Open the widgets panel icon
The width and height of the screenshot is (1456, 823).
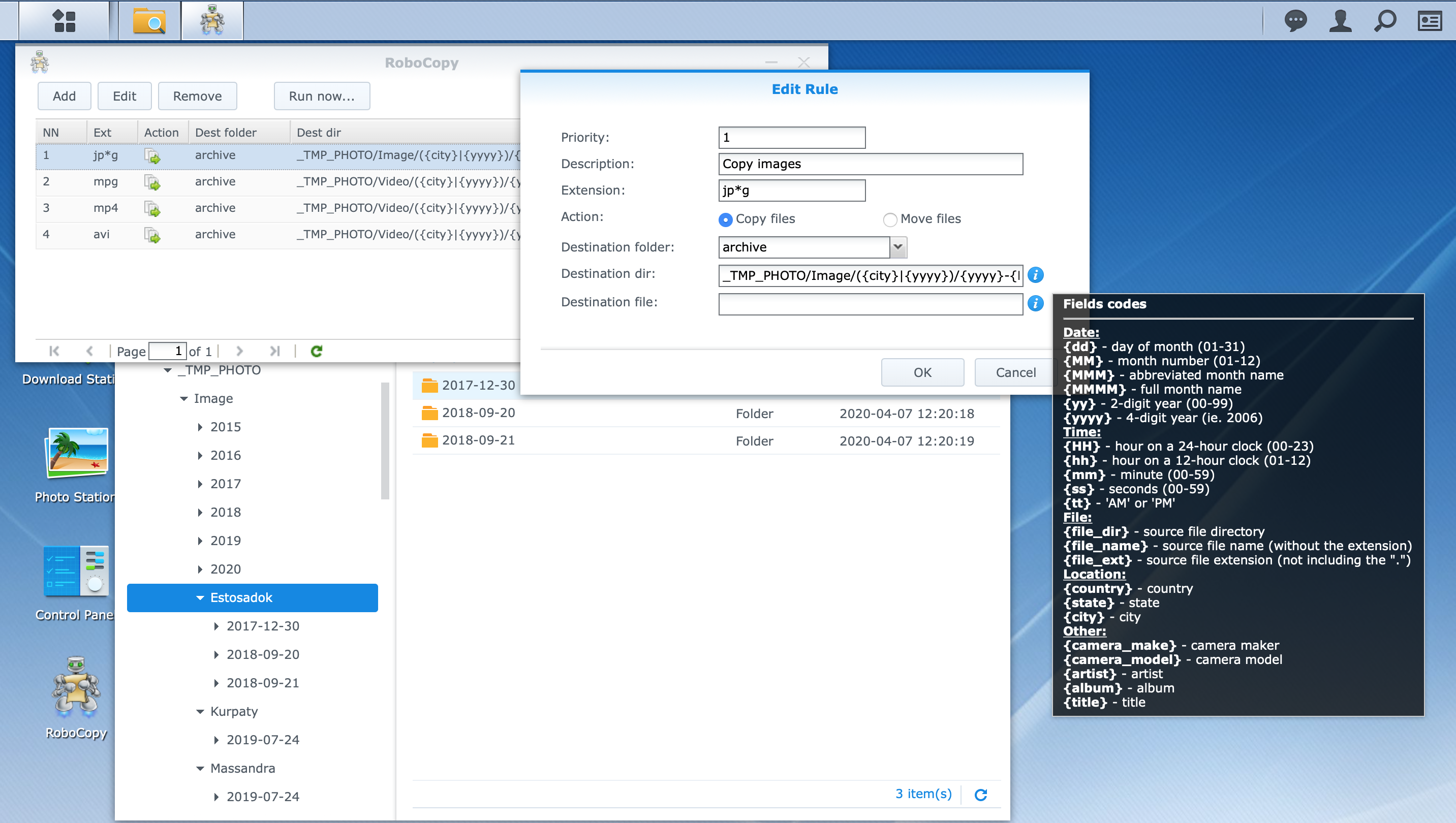tap(1430, 21)
